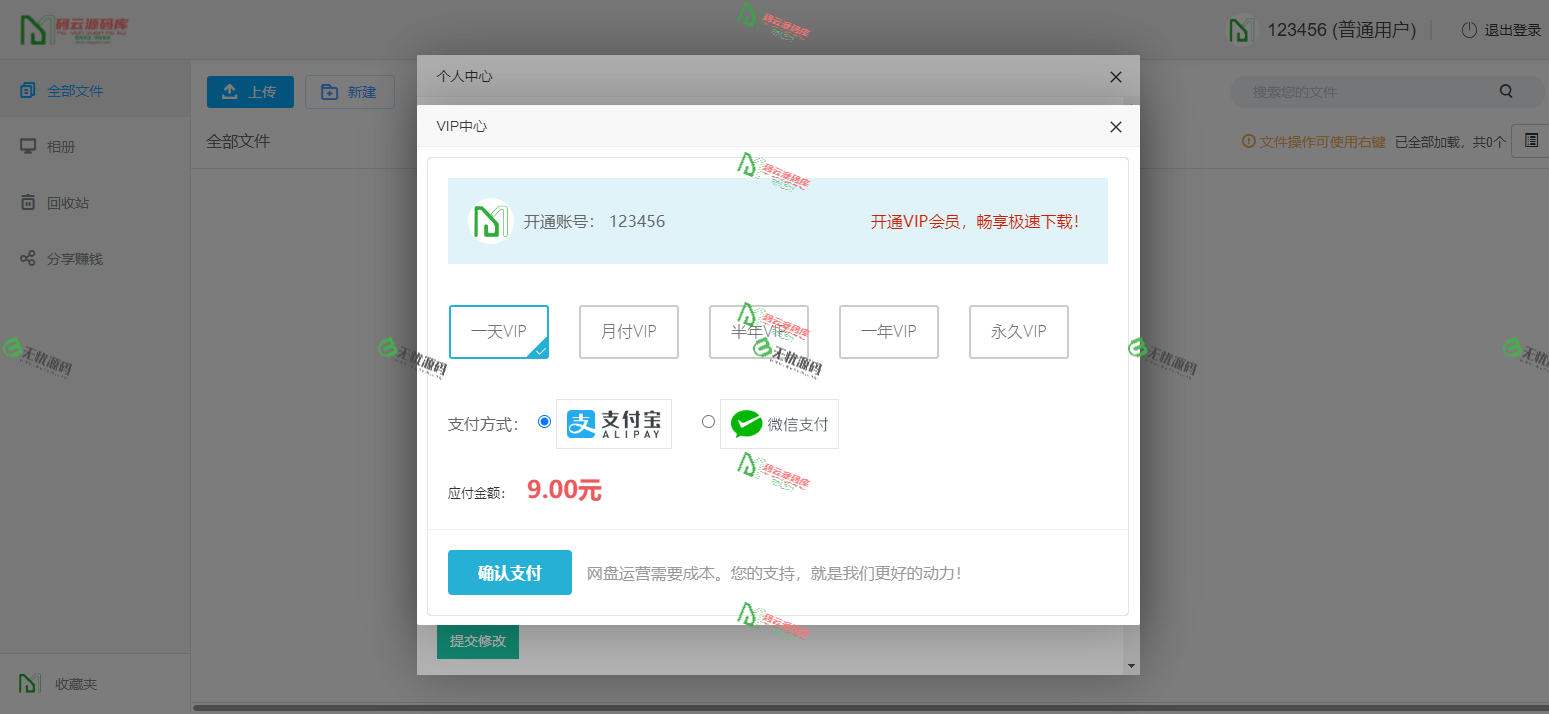Open the 回收站 (Recycle Bin) sidebar icon
Image resolution: width=1549 pixels, height=714 pixels.
[x=29, y=202]
